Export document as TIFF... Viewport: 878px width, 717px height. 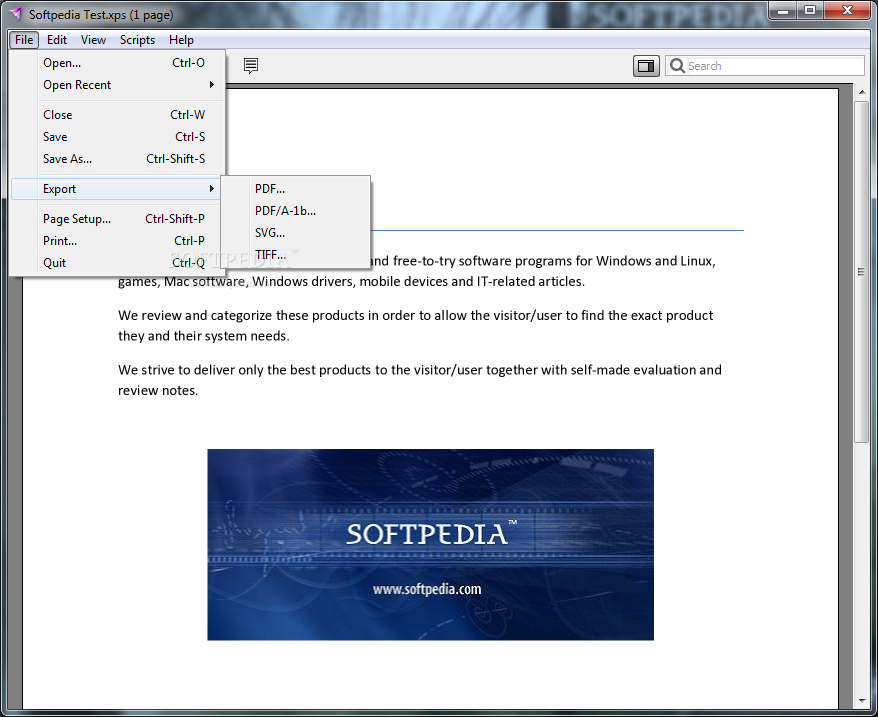click(296, 255)
